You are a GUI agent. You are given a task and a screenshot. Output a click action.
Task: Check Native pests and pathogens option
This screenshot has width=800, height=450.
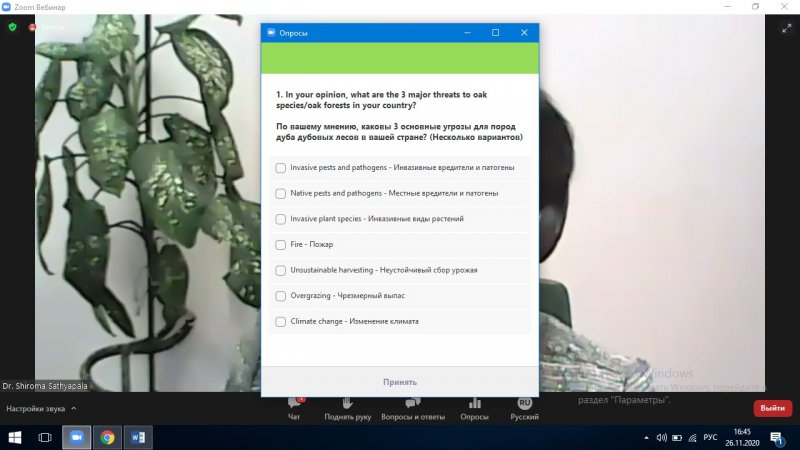point(281,193)
